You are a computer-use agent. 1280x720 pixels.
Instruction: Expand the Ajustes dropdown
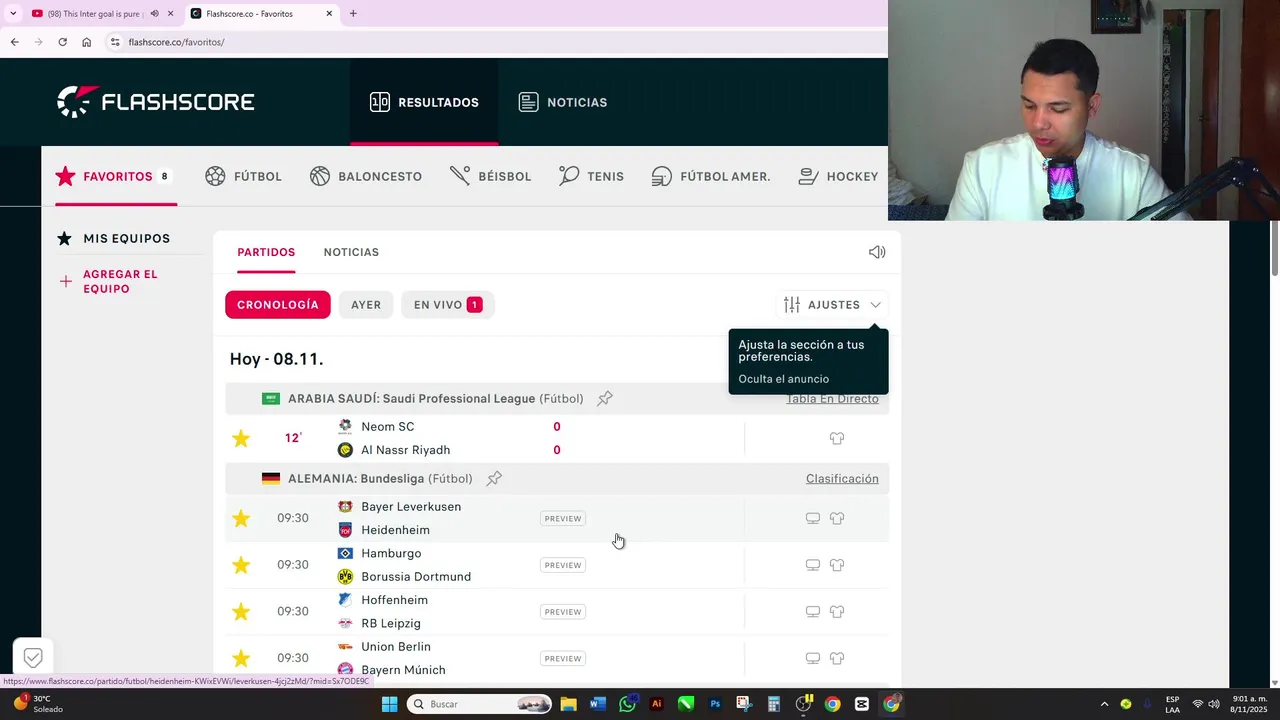(833, 305)
